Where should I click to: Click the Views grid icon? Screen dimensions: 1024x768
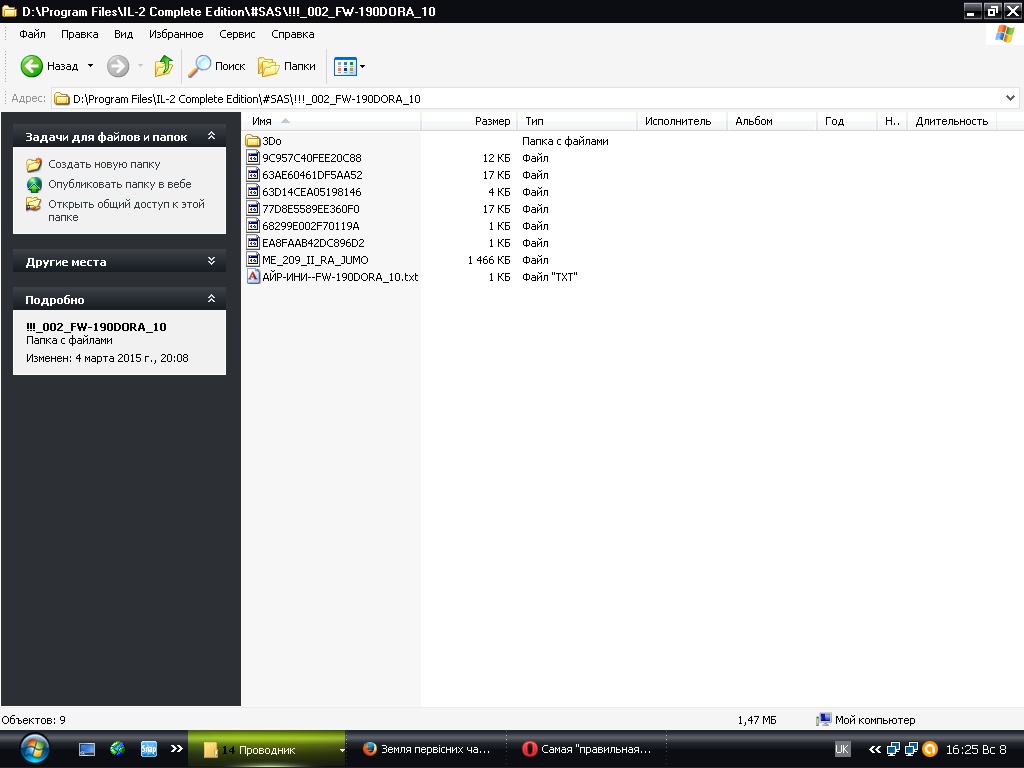pyautogui.click(x=345, y=66)
